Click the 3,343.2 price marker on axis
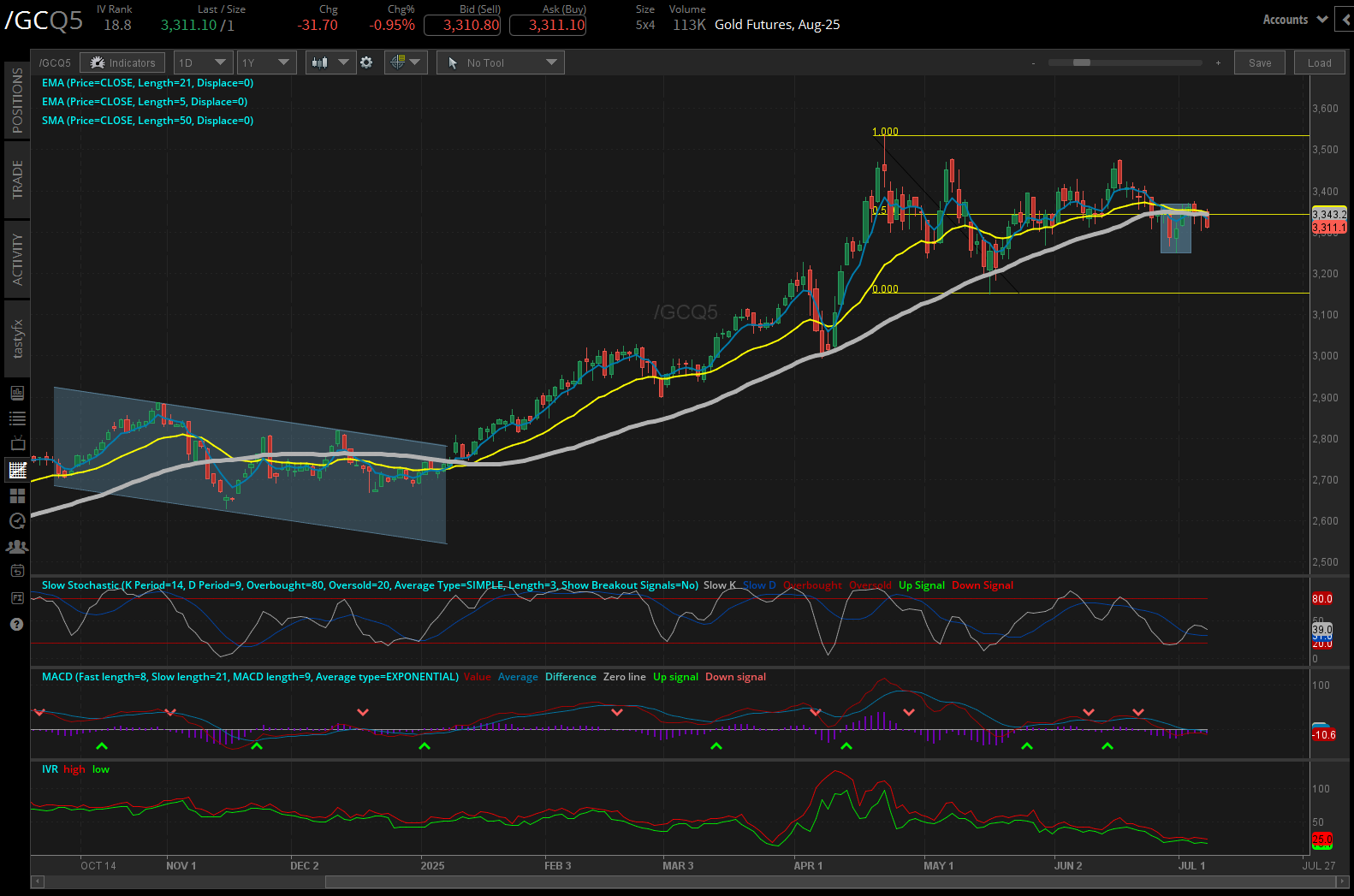The width and height of the screenshot is (1354, 896). pyautogui.click(x=1329, y=214)
